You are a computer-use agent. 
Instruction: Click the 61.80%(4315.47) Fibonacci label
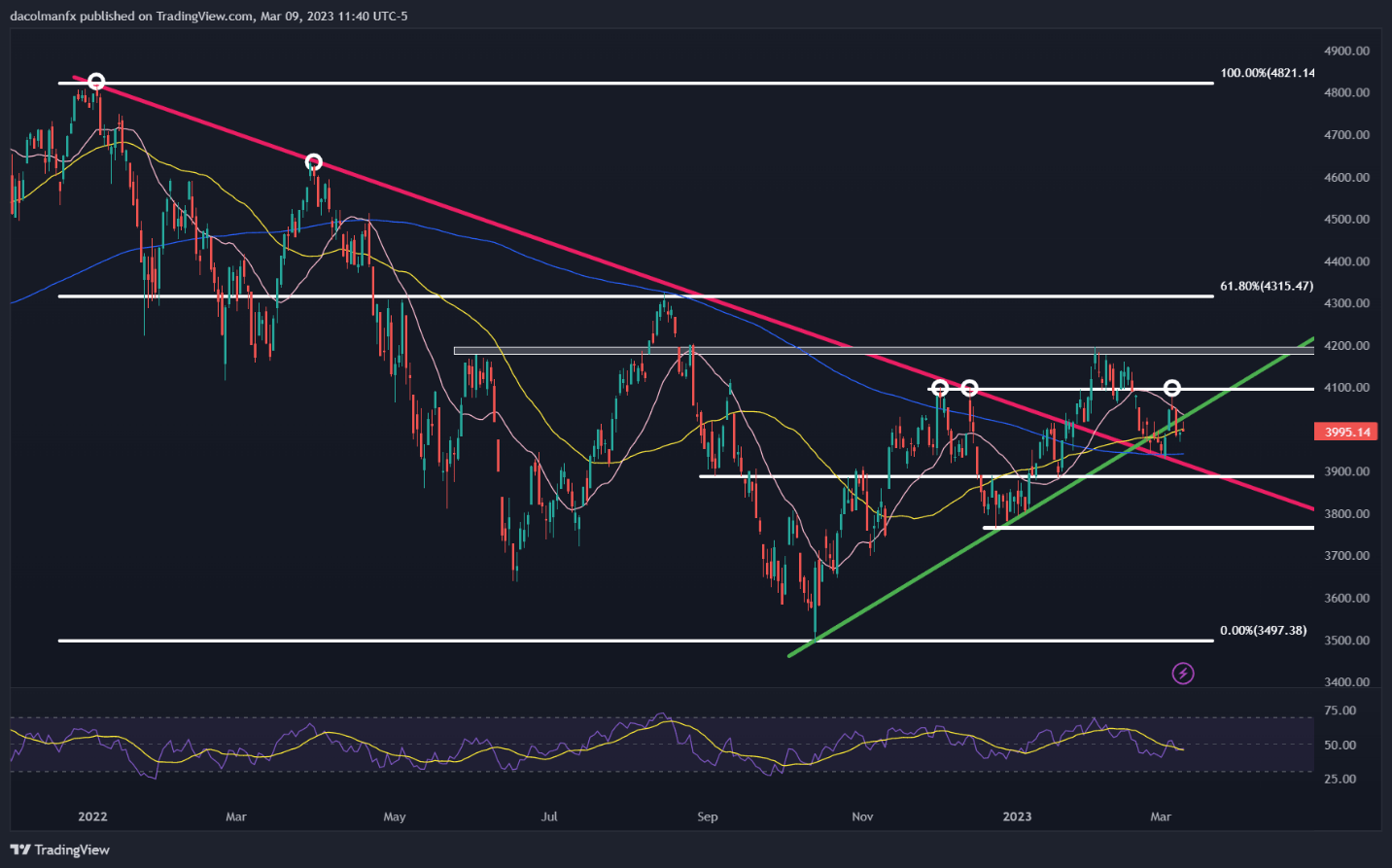[x=1267, y=287]
